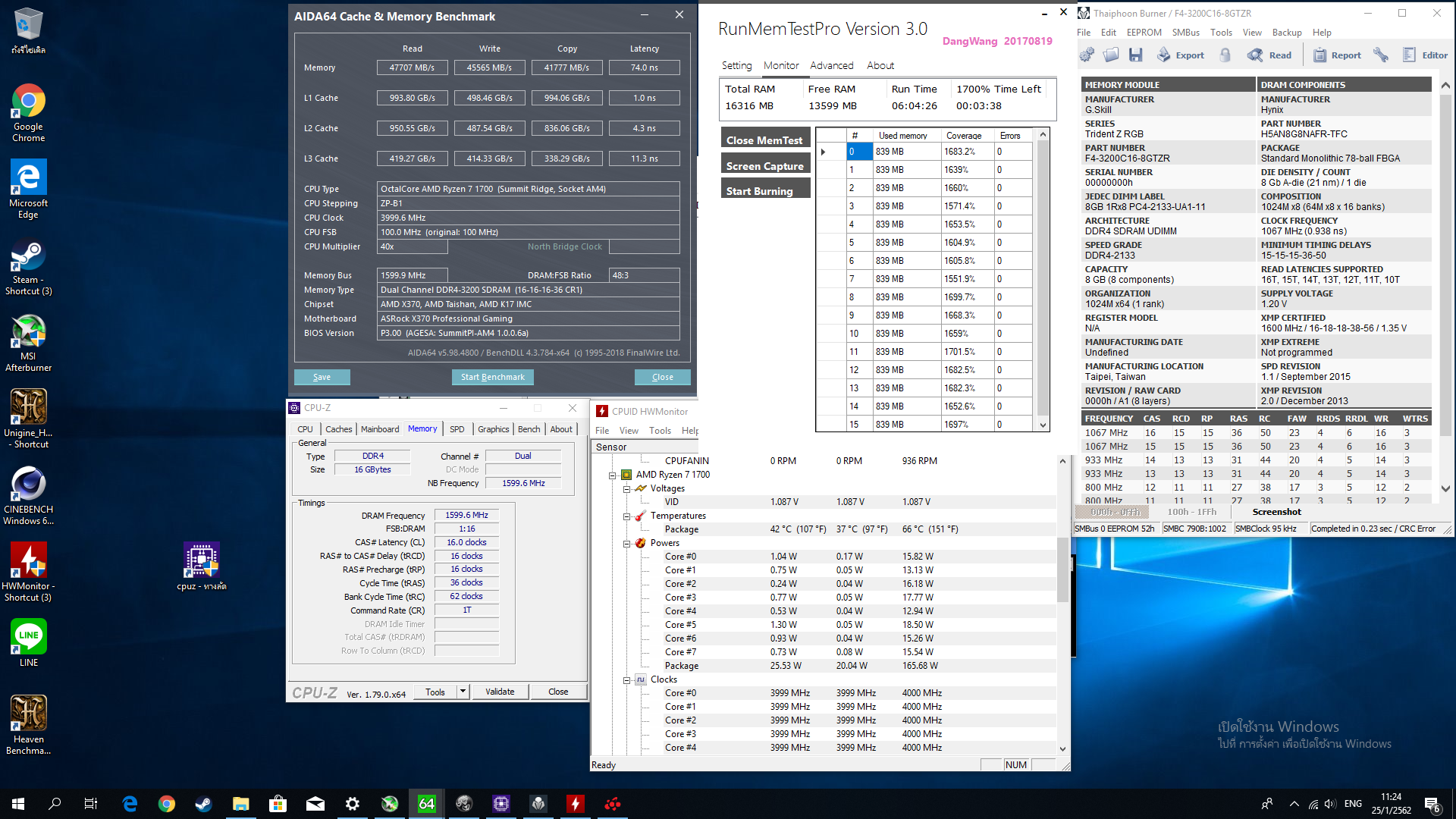Screen dimensions: 1456x819
Task: Open the CPU-Z Tools dropdown arrow
Action: click(x=463, y=692)
